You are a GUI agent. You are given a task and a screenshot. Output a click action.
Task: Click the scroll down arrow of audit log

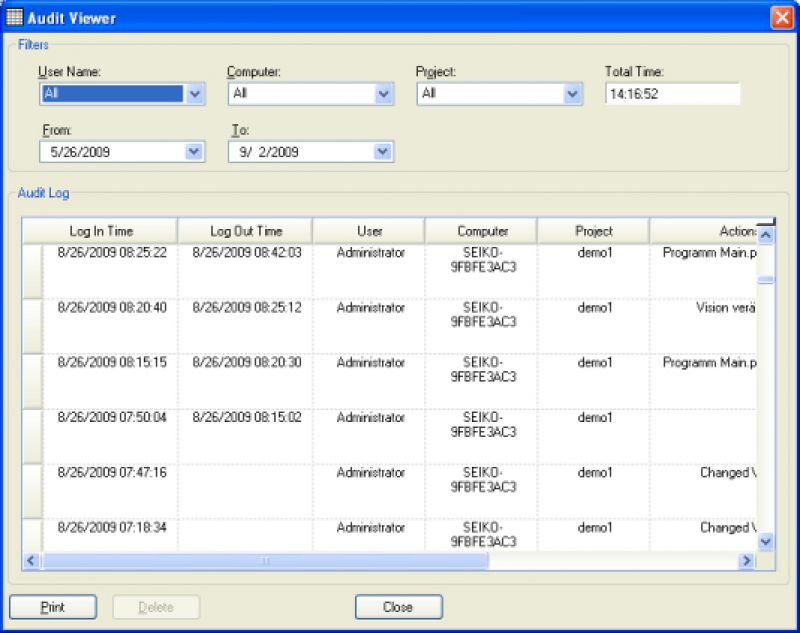[x=766, y=541]
